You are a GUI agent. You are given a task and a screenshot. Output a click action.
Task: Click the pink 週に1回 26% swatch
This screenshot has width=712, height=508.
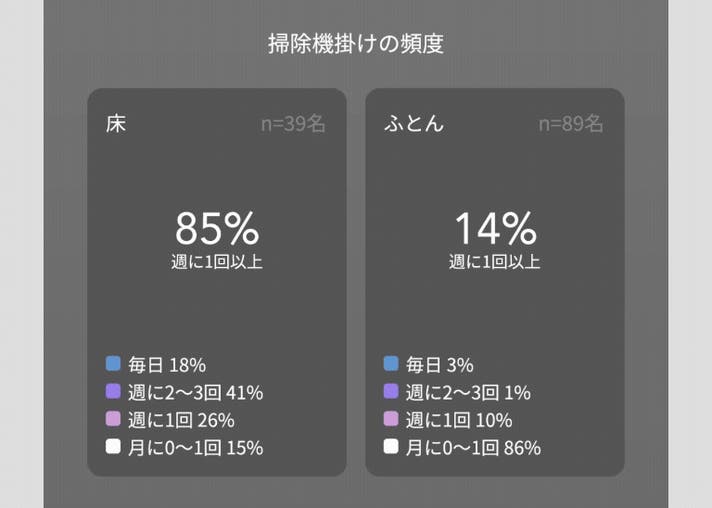(x=113, y=419)
